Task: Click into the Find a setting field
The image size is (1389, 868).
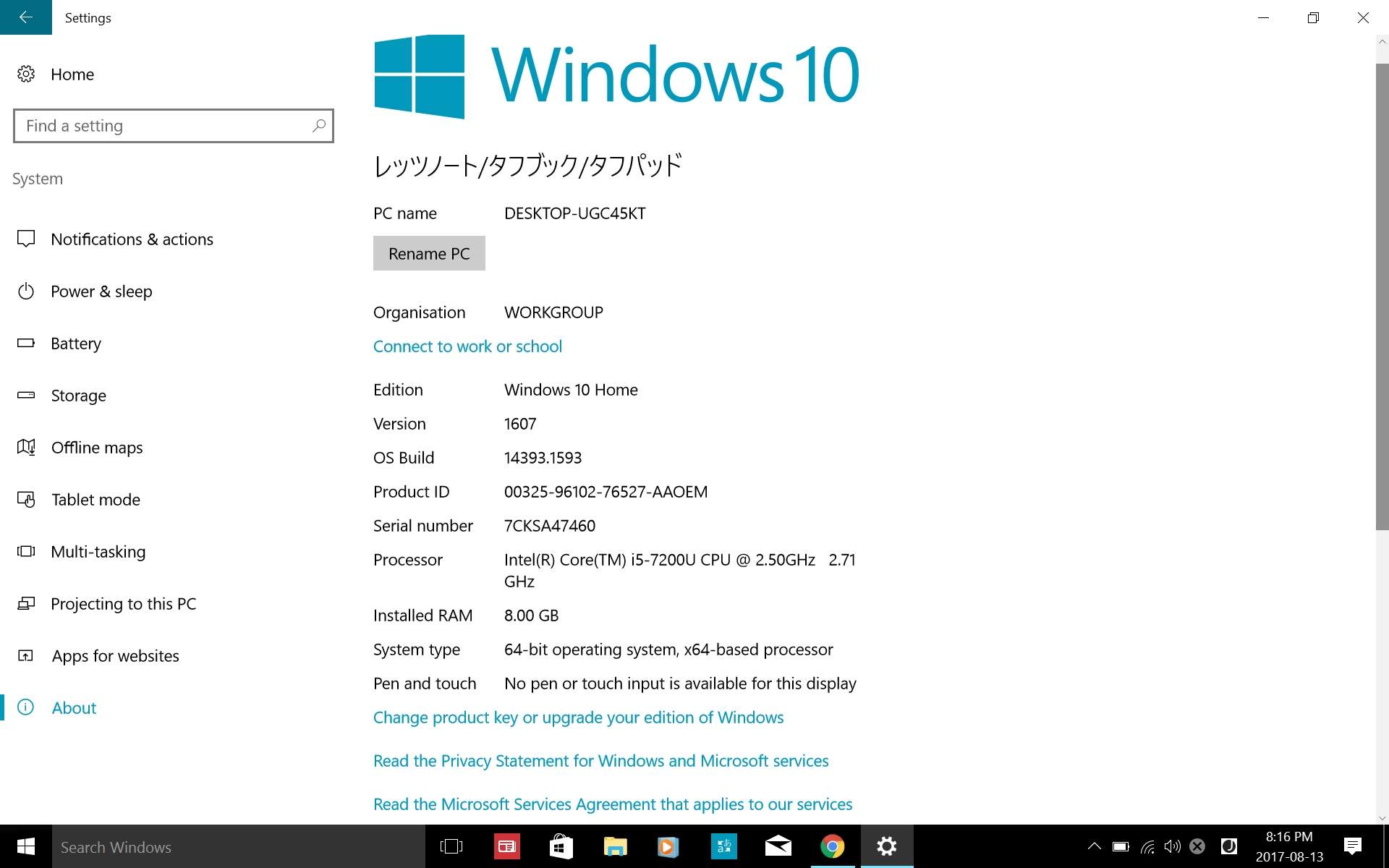Action: tap(163, 126)
